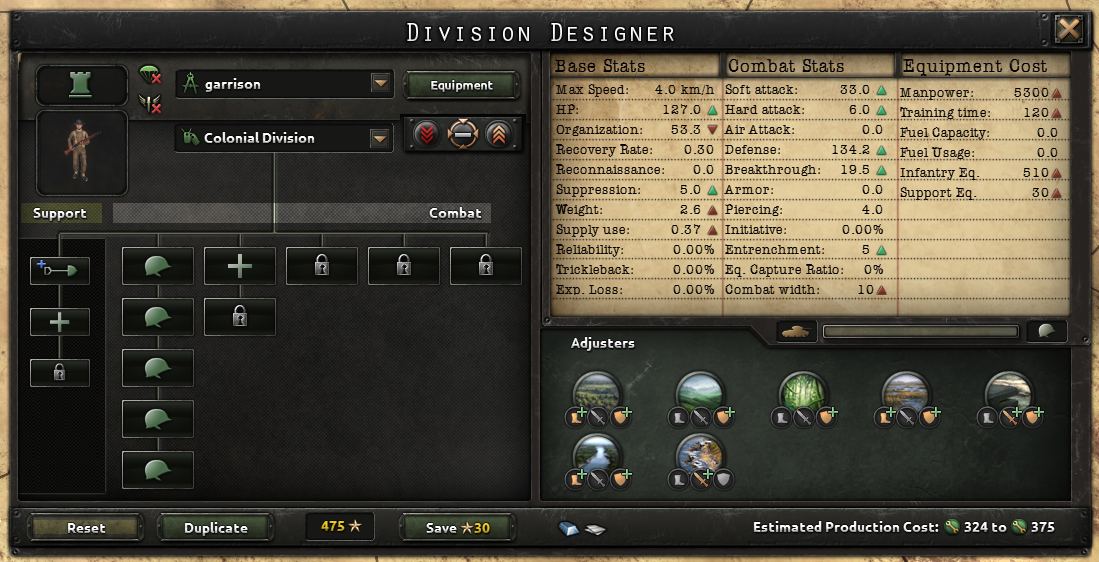
Task: Click the support engineer company icon
Action: tap(60, 270)
